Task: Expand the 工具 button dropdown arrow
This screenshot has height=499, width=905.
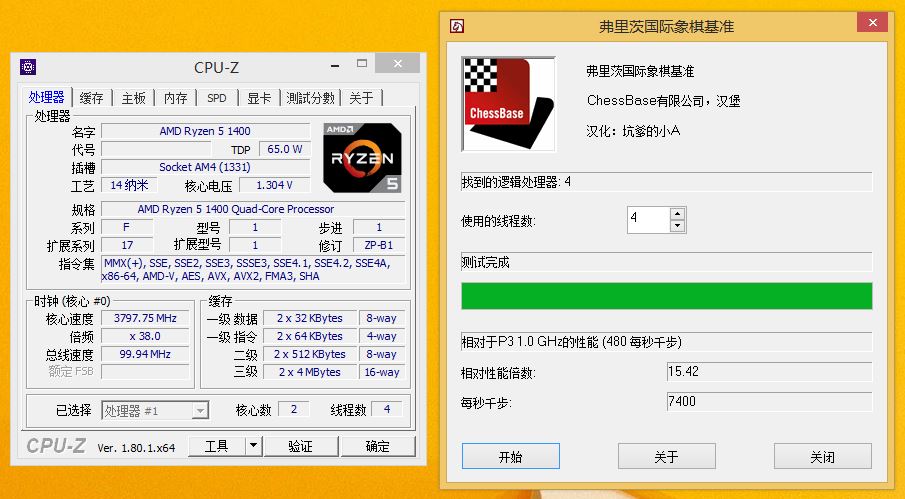Action: (x=253, y=446)
